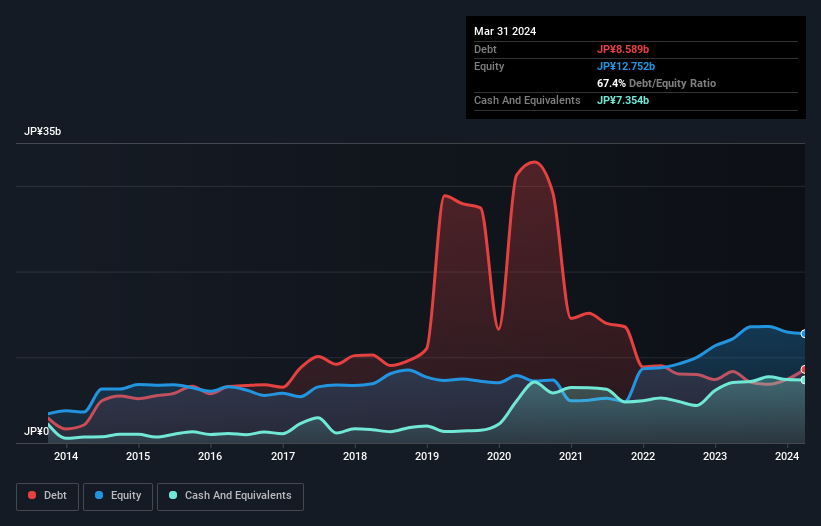Click the red Debt legend dot
The width and height of the screenshot is (821, 526).
click(x=32, y=495)
